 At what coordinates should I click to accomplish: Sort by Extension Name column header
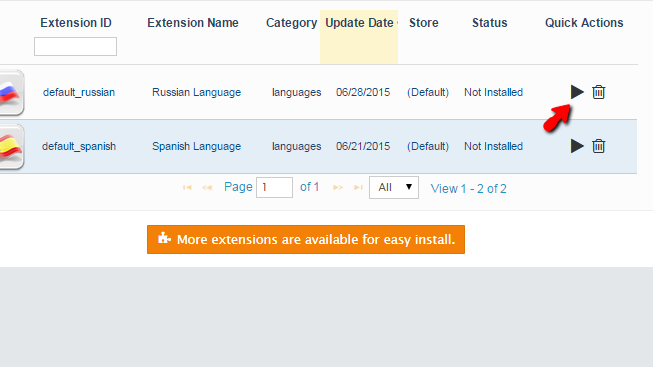click(193, 22)
